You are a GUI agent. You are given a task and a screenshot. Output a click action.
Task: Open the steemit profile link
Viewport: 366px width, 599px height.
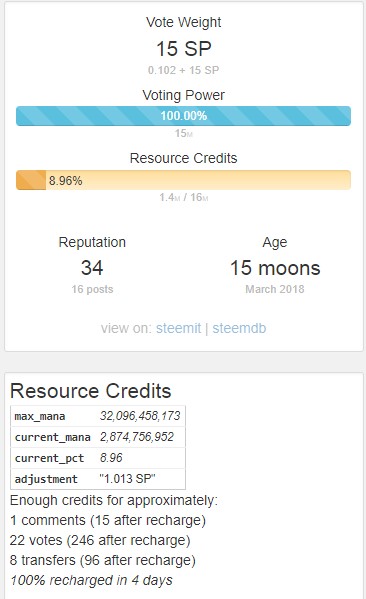coord(178,328)
